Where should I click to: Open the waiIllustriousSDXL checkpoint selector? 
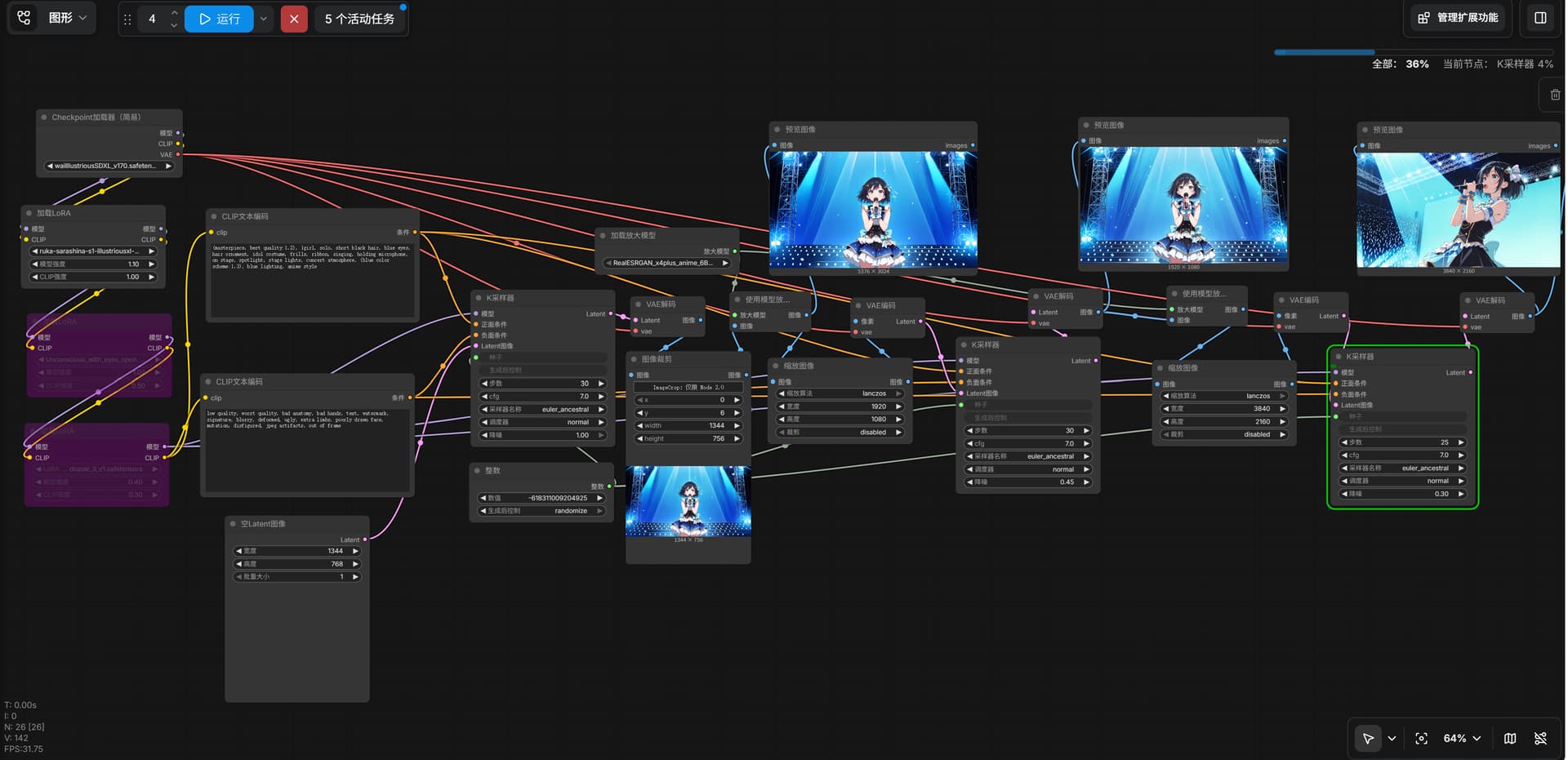click(109, 166)
